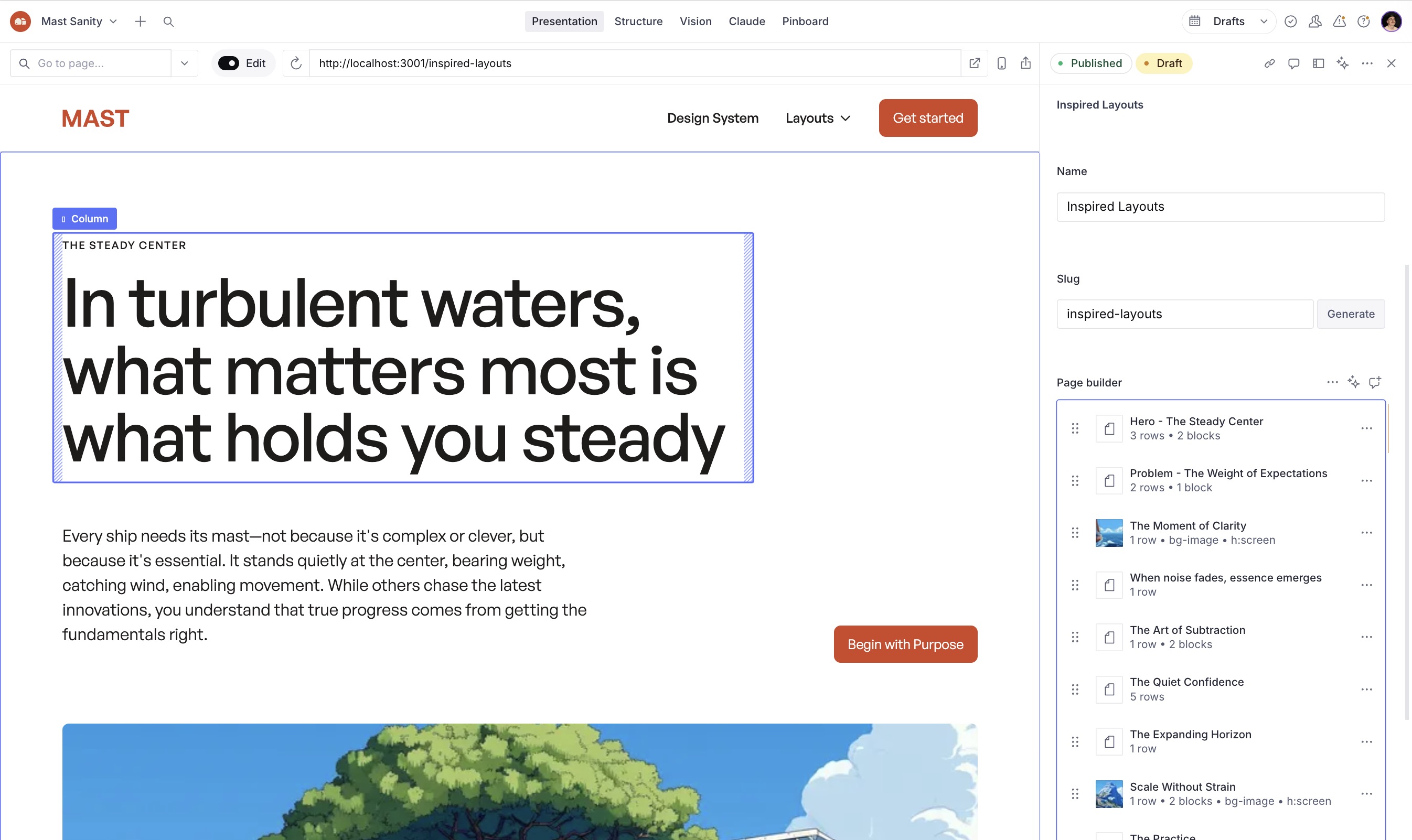Select the Draft version chip

[x=1164, y=63]
